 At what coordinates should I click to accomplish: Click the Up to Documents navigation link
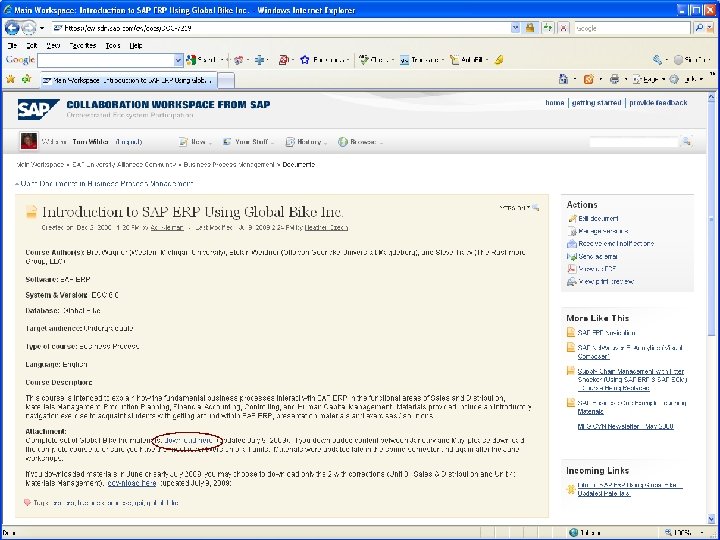[105, 183]
